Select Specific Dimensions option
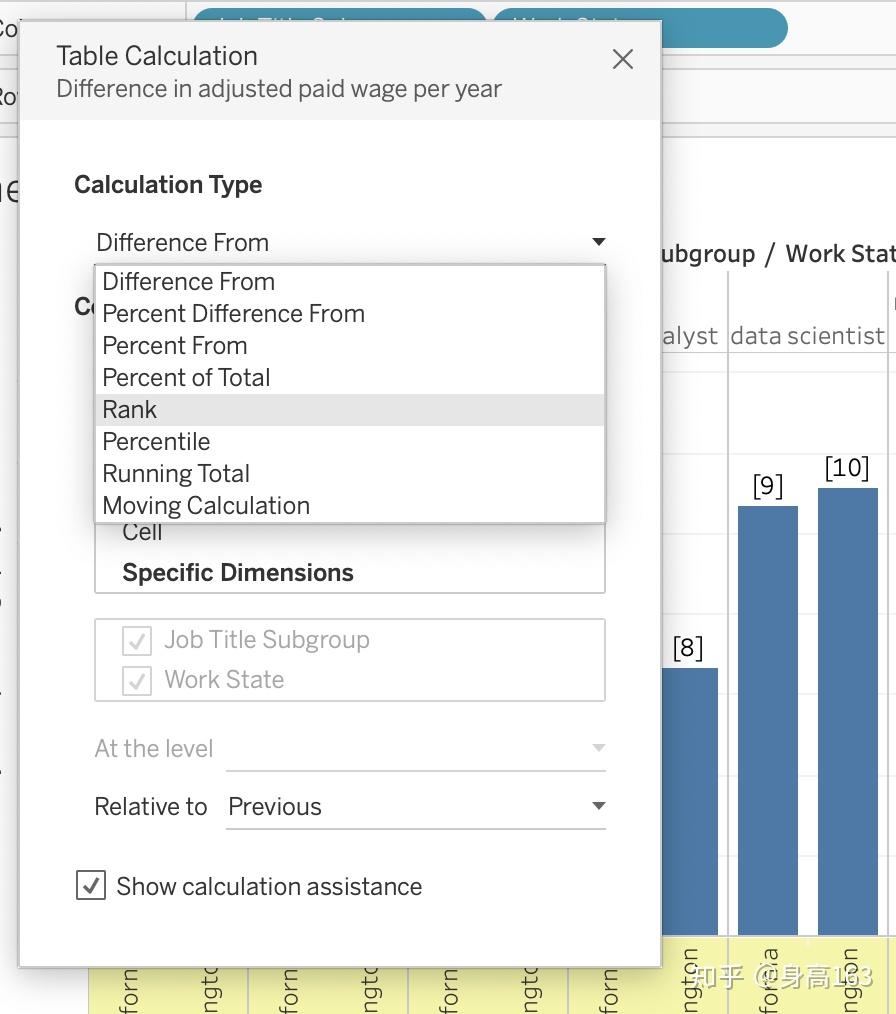The width and height of the screenshot is (896, 1014). point(237,572)
